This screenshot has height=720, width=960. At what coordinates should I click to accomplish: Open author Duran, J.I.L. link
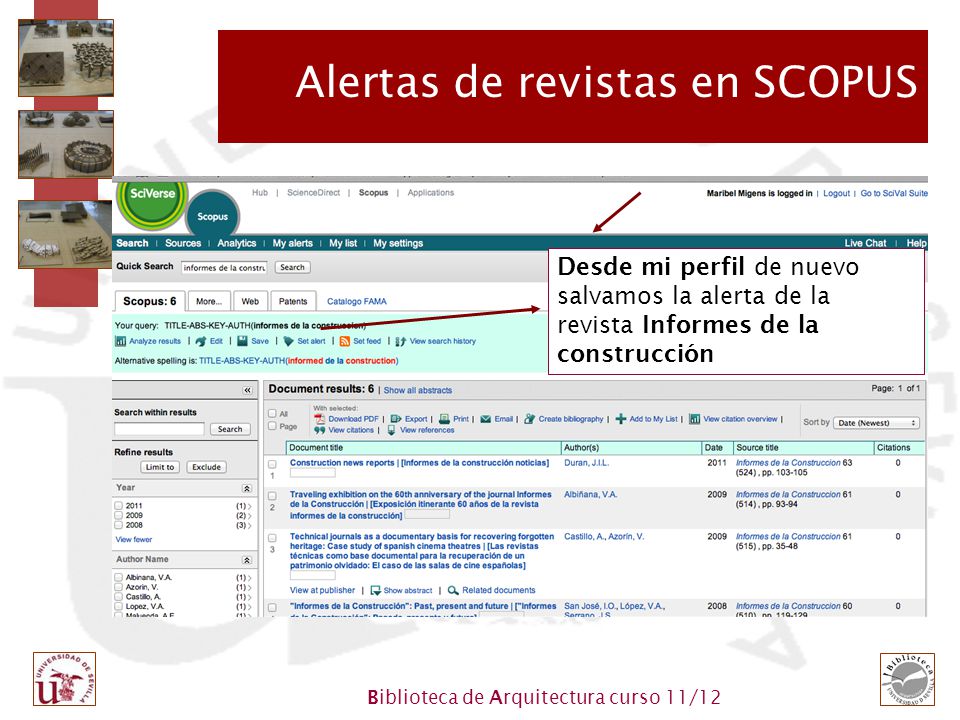point(586,463)
